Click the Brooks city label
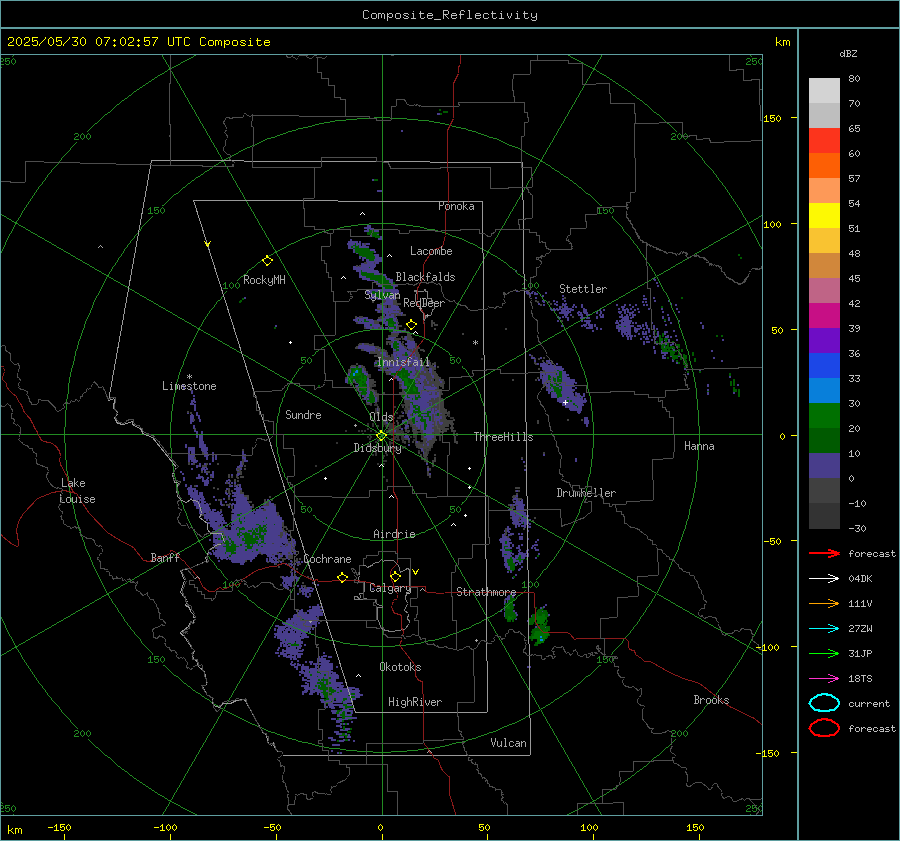900x841 pixels. [x=711, y=700]
